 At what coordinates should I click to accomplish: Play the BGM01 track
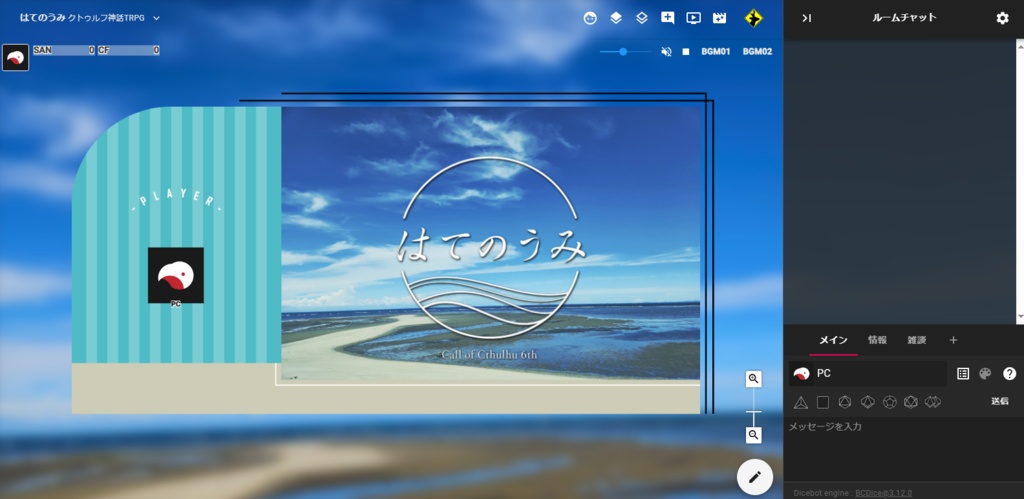pyautogui.click(x=716, y=52)
